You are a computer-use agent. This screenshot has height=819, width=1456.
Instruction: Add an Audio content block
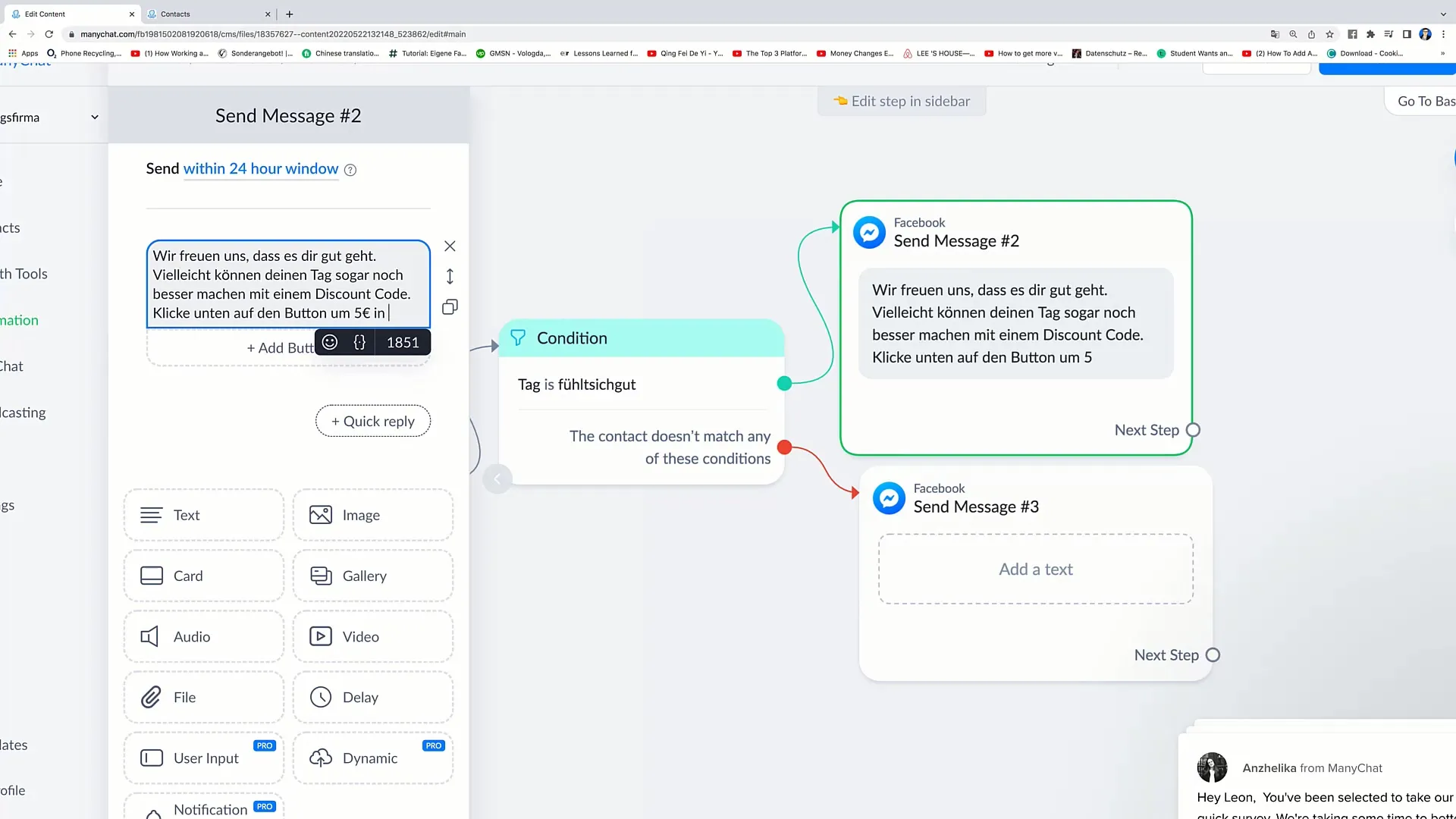click(x=204, y=636)
